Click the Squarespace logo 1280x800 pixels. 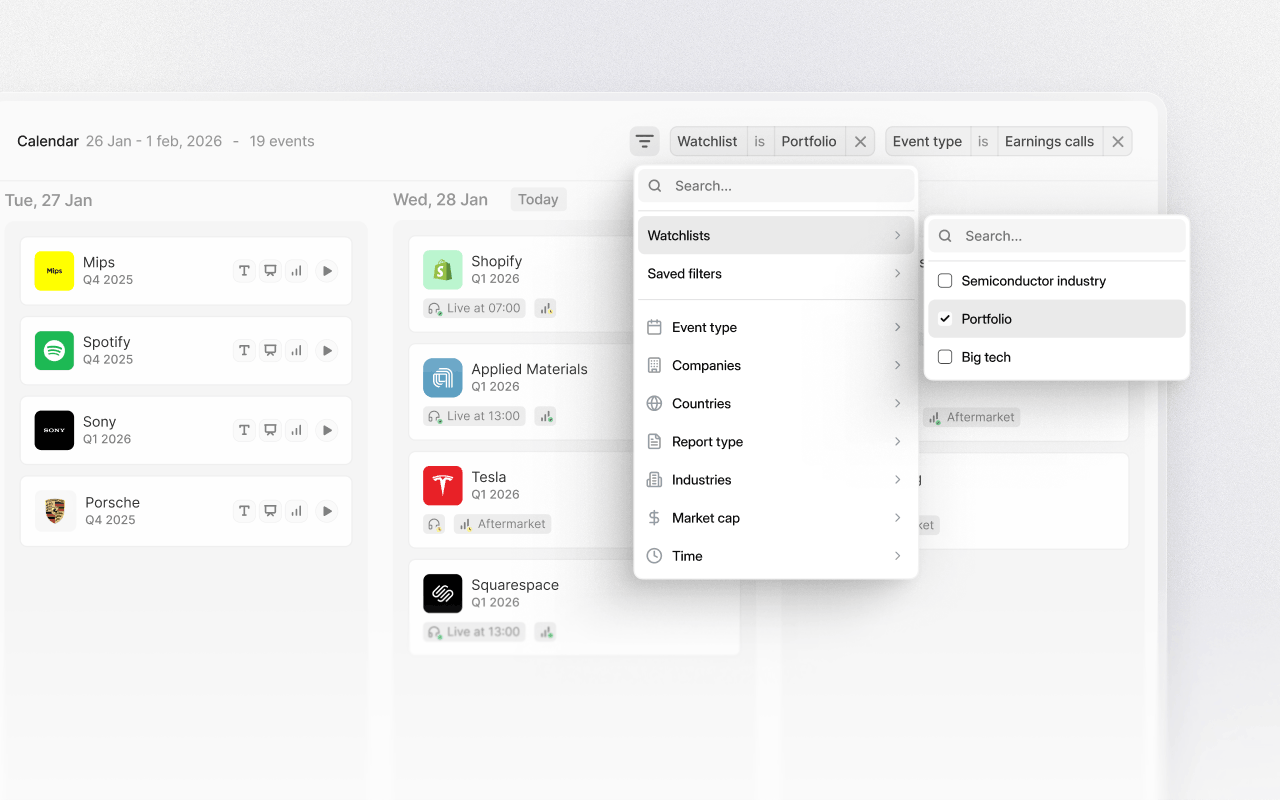pos(442,594)
